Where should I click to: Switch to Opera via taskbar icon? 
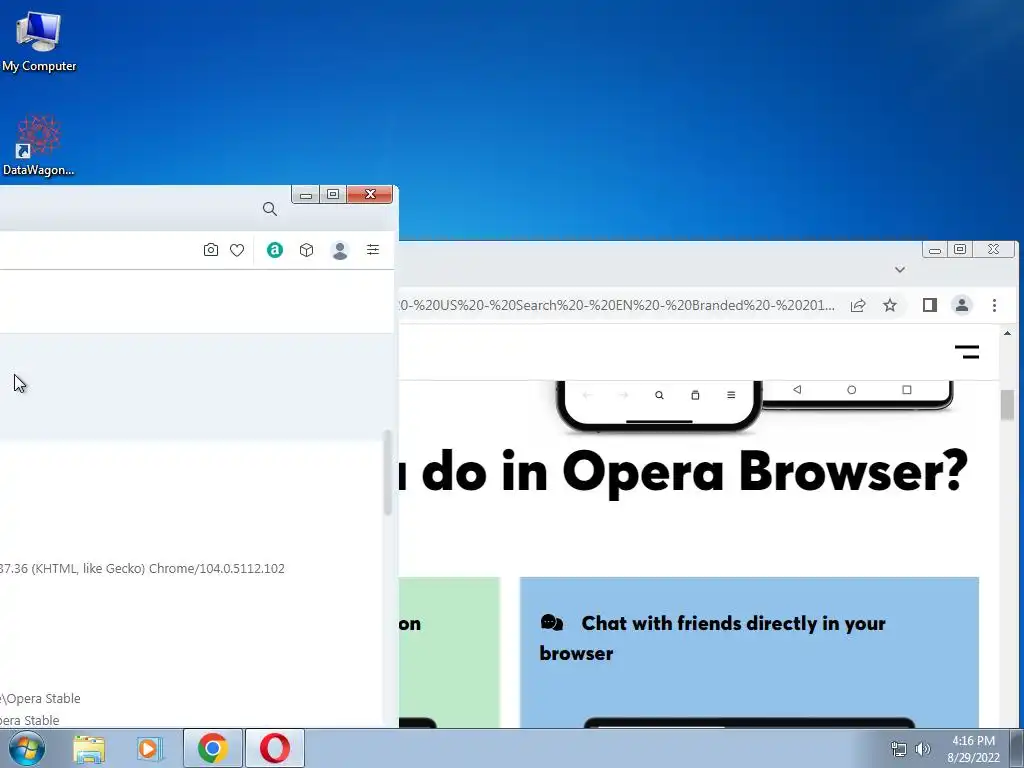click(x=275, y=748)
